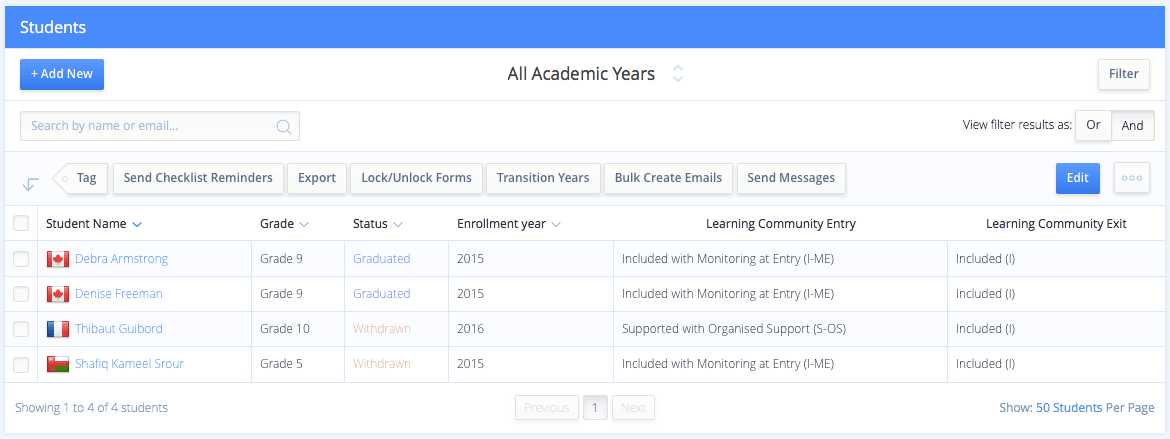Click Debra Armstrong's Canada flag icon
The width and height of the screenshot is (1170, 439).
[x=58, y=259]
